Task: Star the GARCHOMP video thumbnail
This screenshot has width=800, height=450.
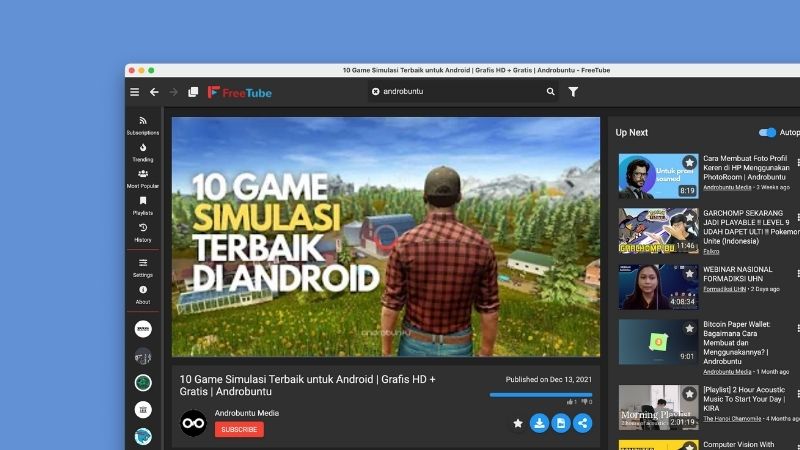Action: [x=689, y=217]
